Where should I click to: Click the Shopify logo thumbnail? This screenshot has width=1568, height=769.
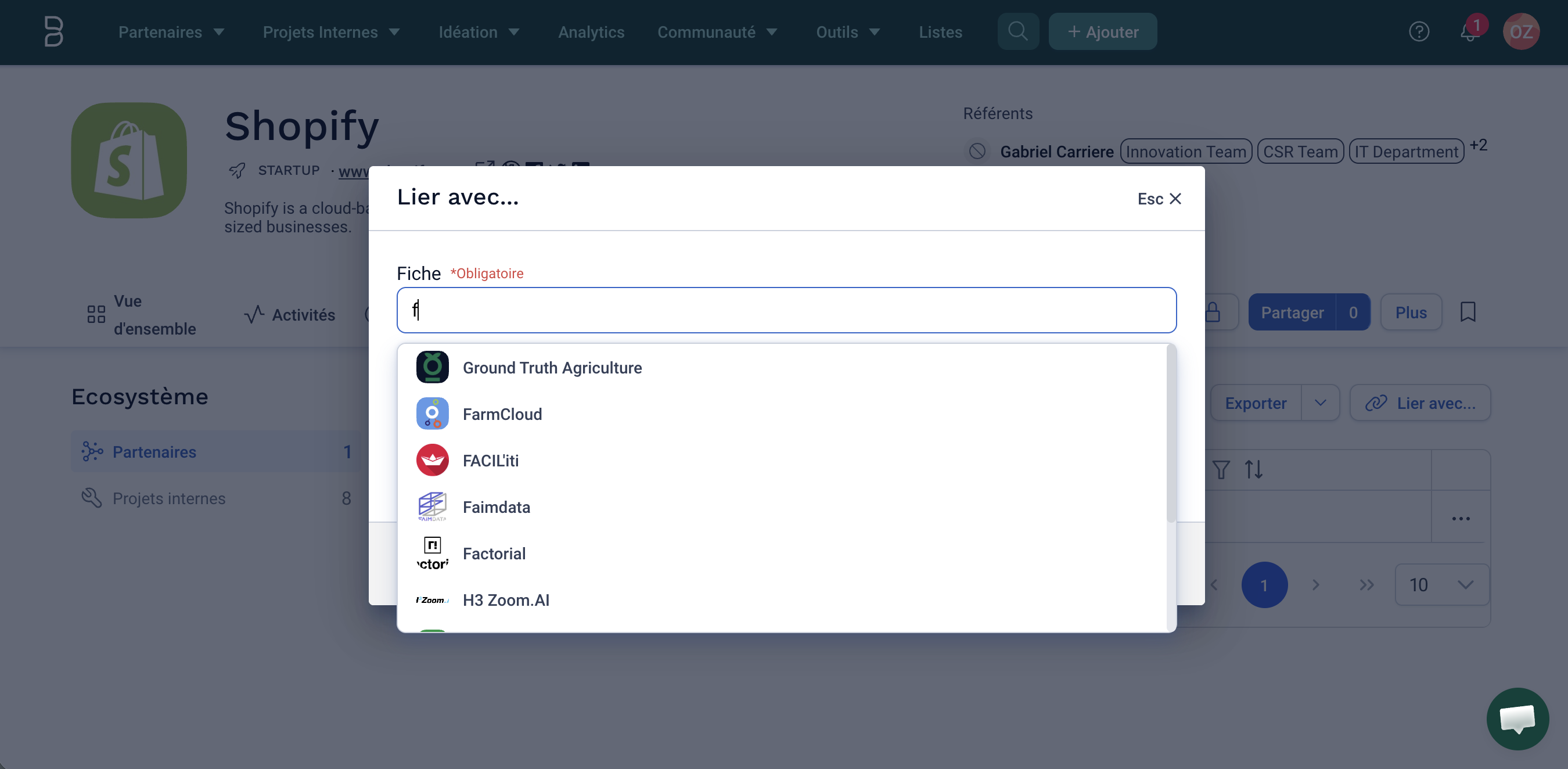tap(129, 160)
